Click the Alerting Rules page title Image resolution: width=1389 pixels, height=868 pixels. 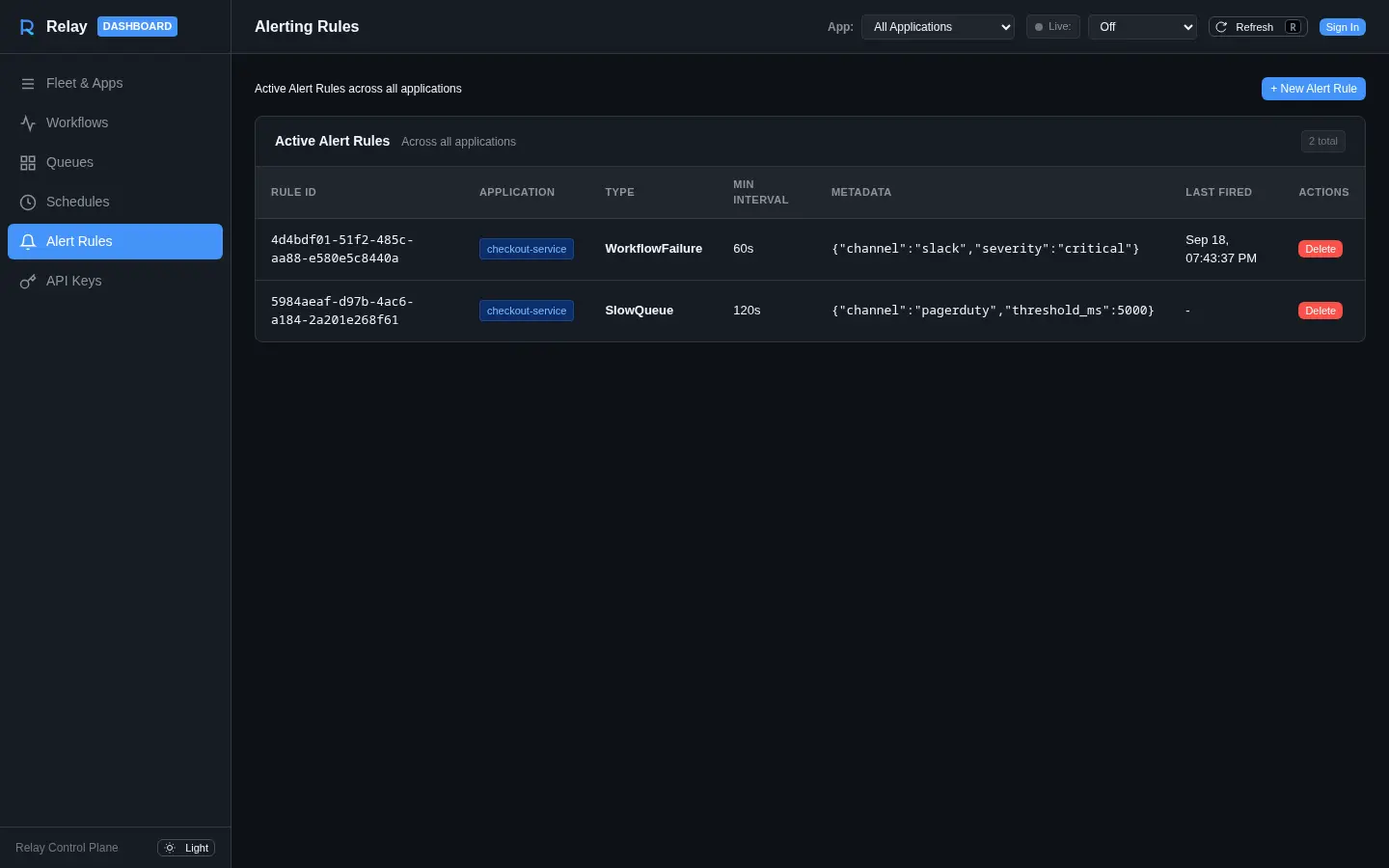(x=307, y=27)
